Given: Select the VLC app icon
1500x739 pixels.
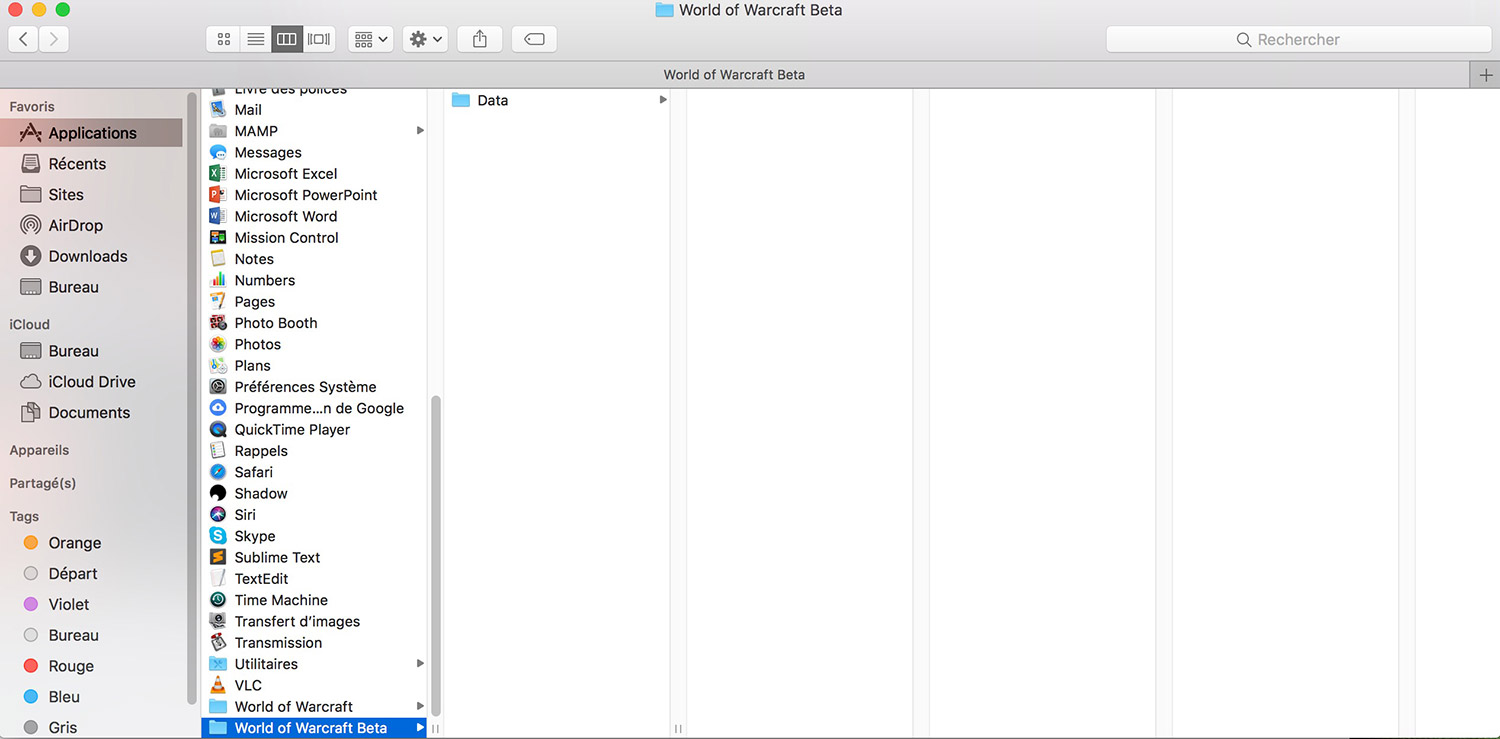Looking at the screenshot, I should tap(218, 686).
